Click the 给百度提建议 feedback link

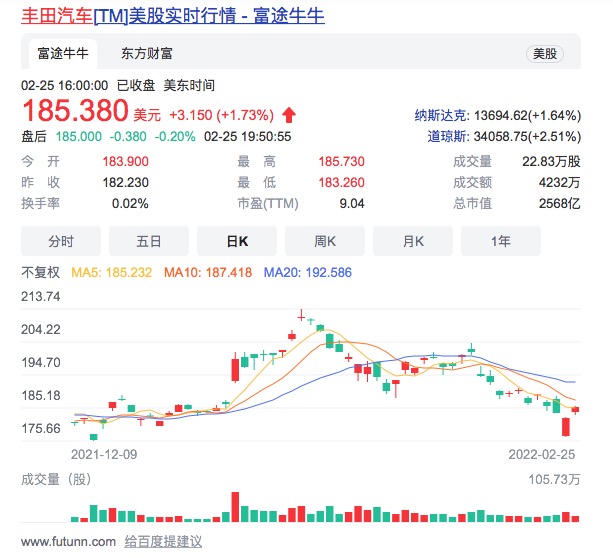pos(163,542)
